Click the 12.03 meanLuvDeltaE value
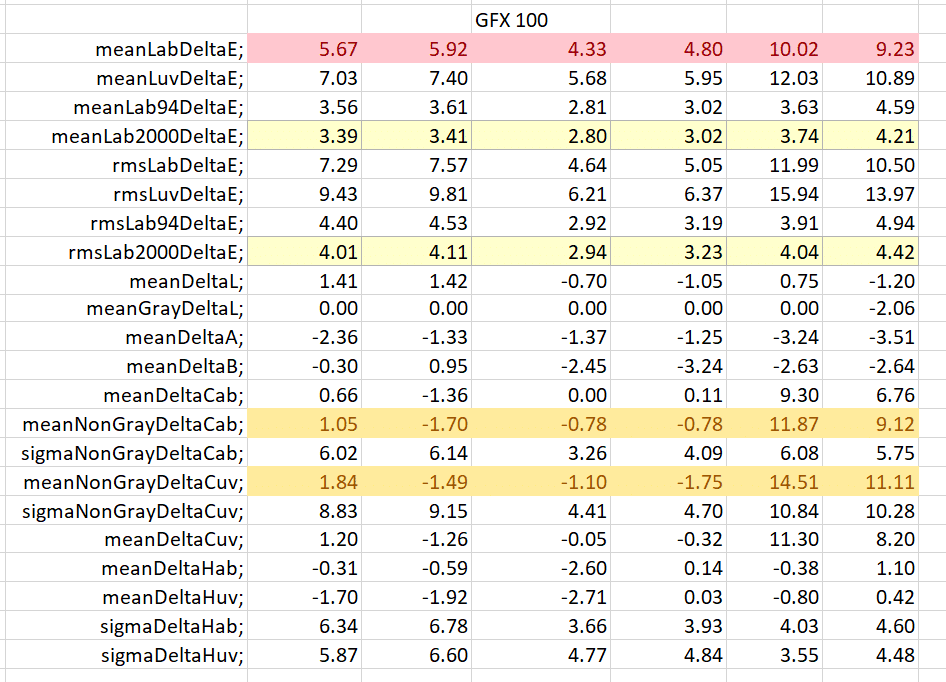The width and height of the screenshot is (946, 682). pos(794,78)
